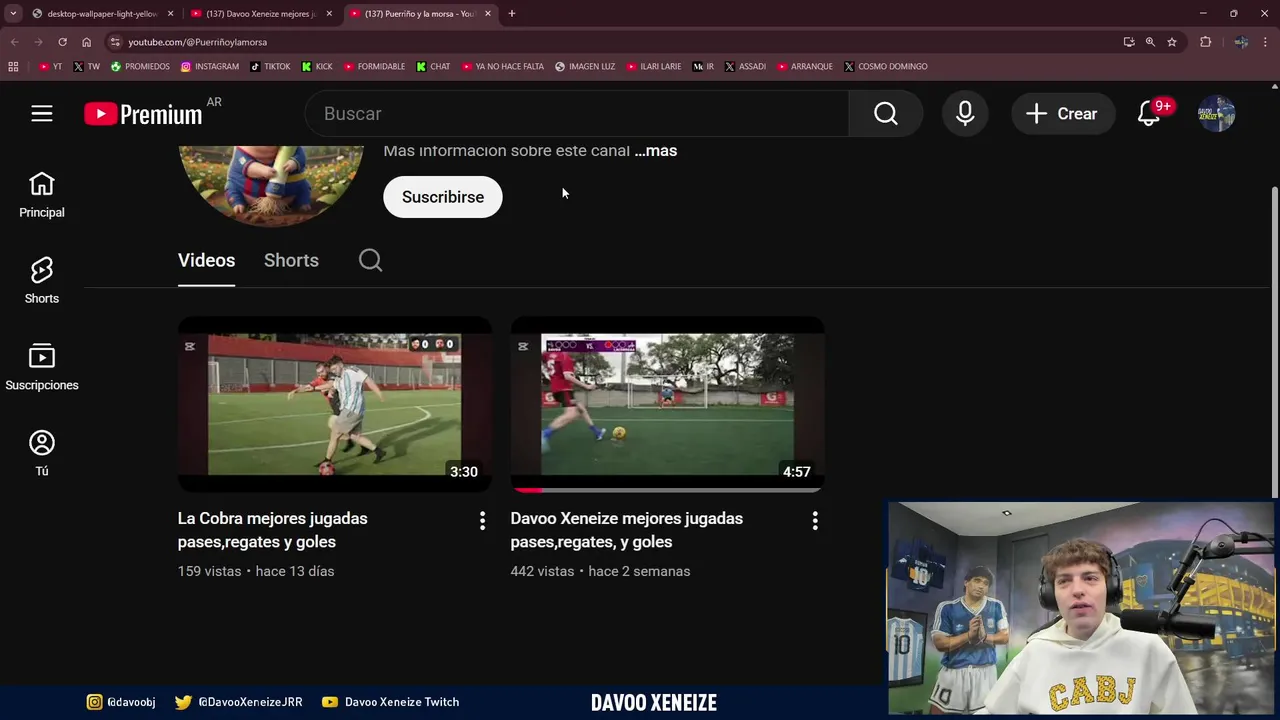Open the PROMIEDOS bookmark
The image size is (1280, 720).
pos(140,66)
